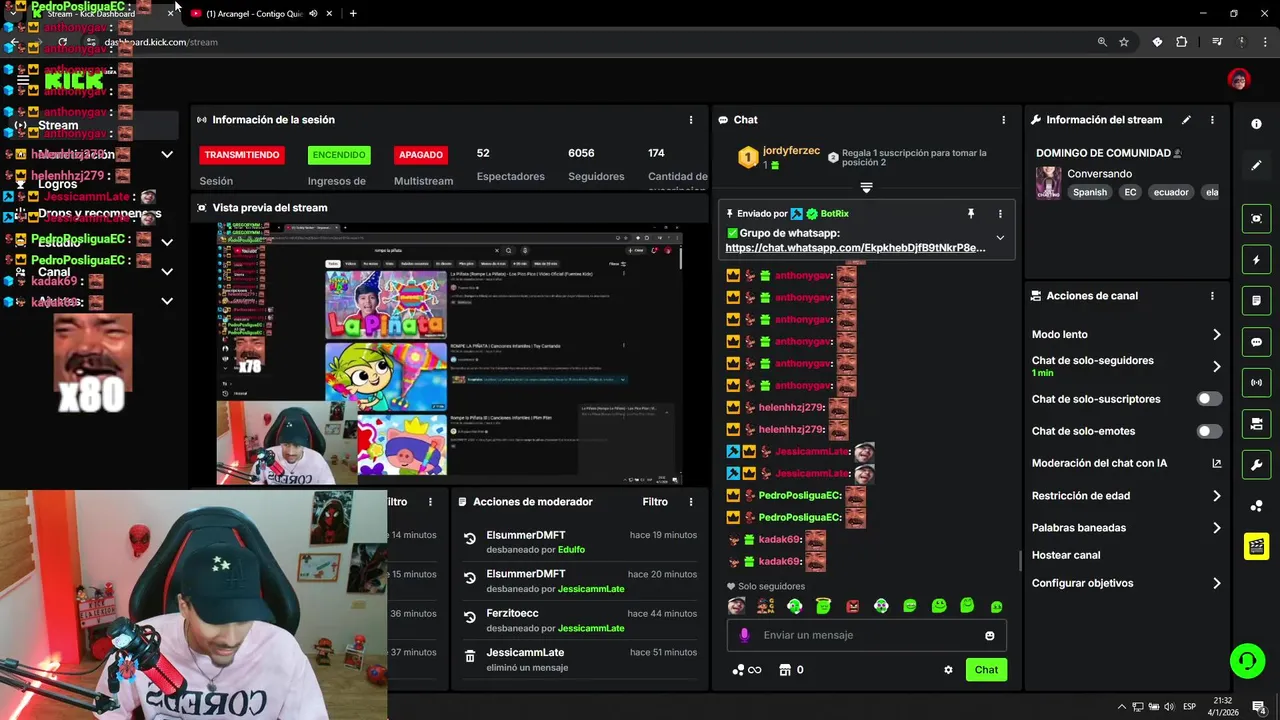Viewport: 1280px width, 720px height.
Task: Open the WhatsApp group link in pinned message
Action: [856, 248]
